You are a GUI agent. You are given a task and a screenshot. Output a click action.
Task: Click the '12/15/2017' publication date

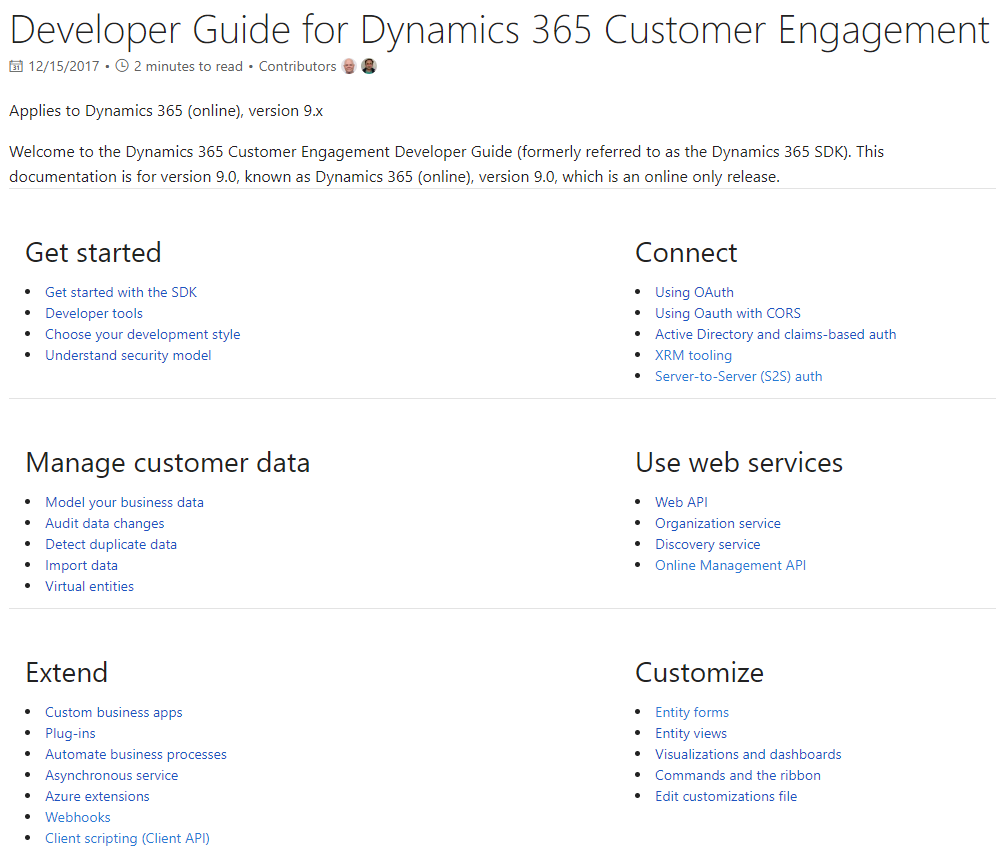click(x=64, y=66)
